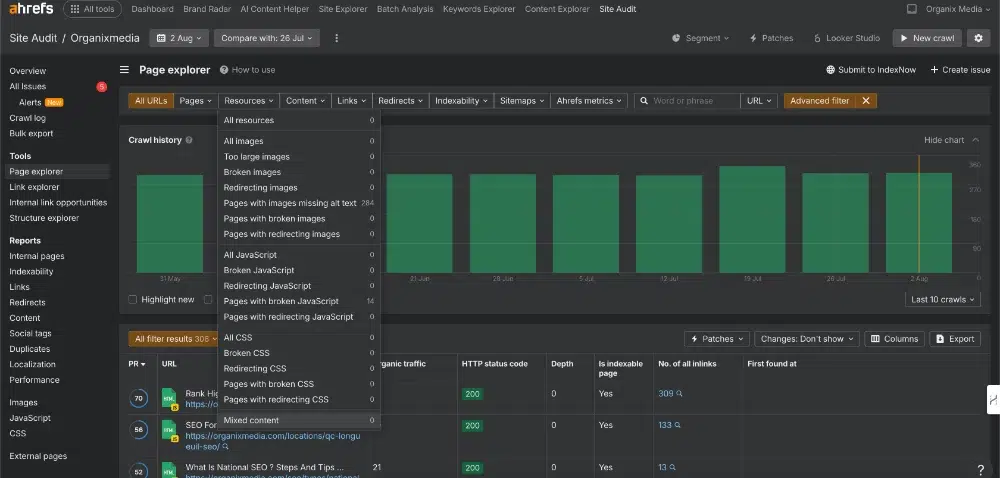Screen dimensions: 1000x478
Task: Click the Looker Studio button
Action: (847, 38)
